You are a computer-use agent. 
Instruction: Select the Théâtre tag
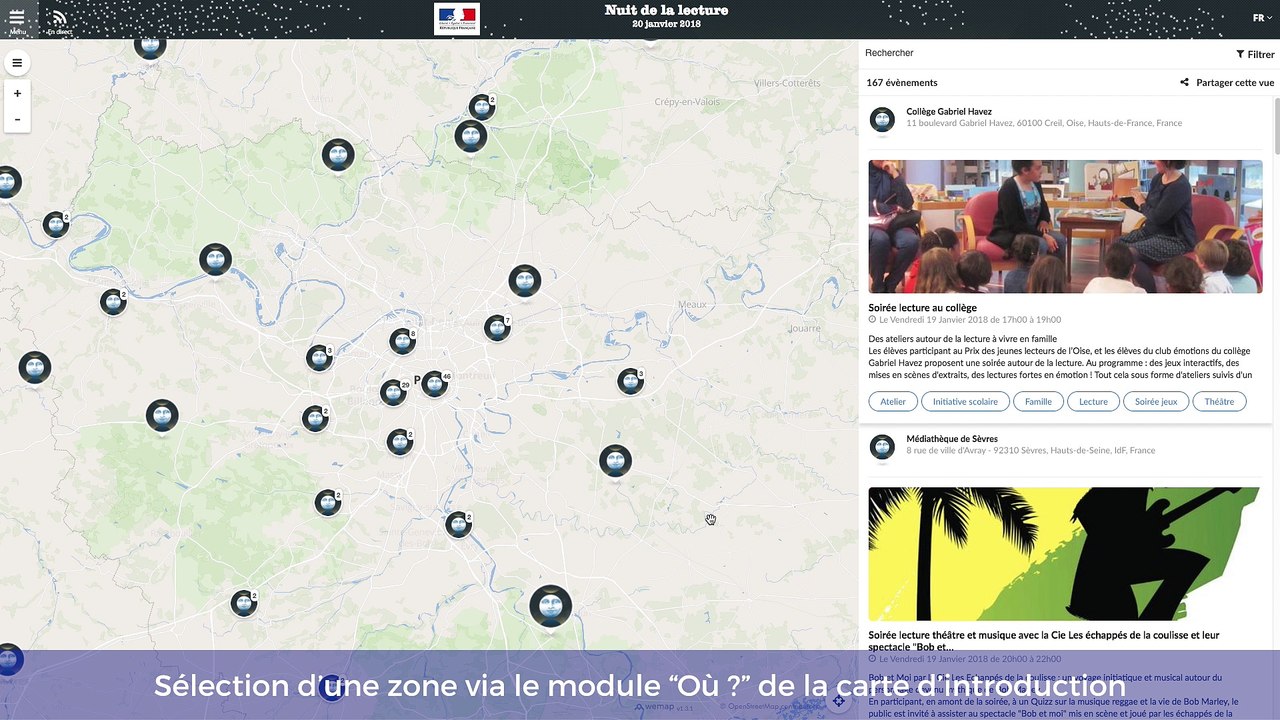[1219, 401]
